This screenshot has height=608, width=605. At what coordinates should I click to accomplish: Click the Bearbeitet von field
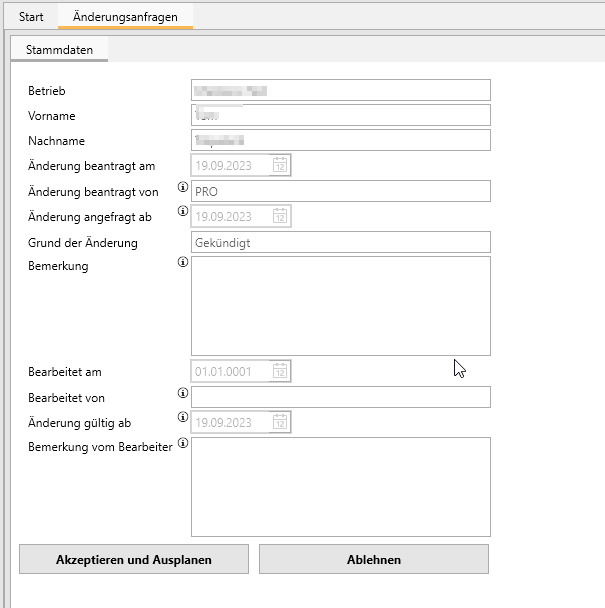[341, 397]
